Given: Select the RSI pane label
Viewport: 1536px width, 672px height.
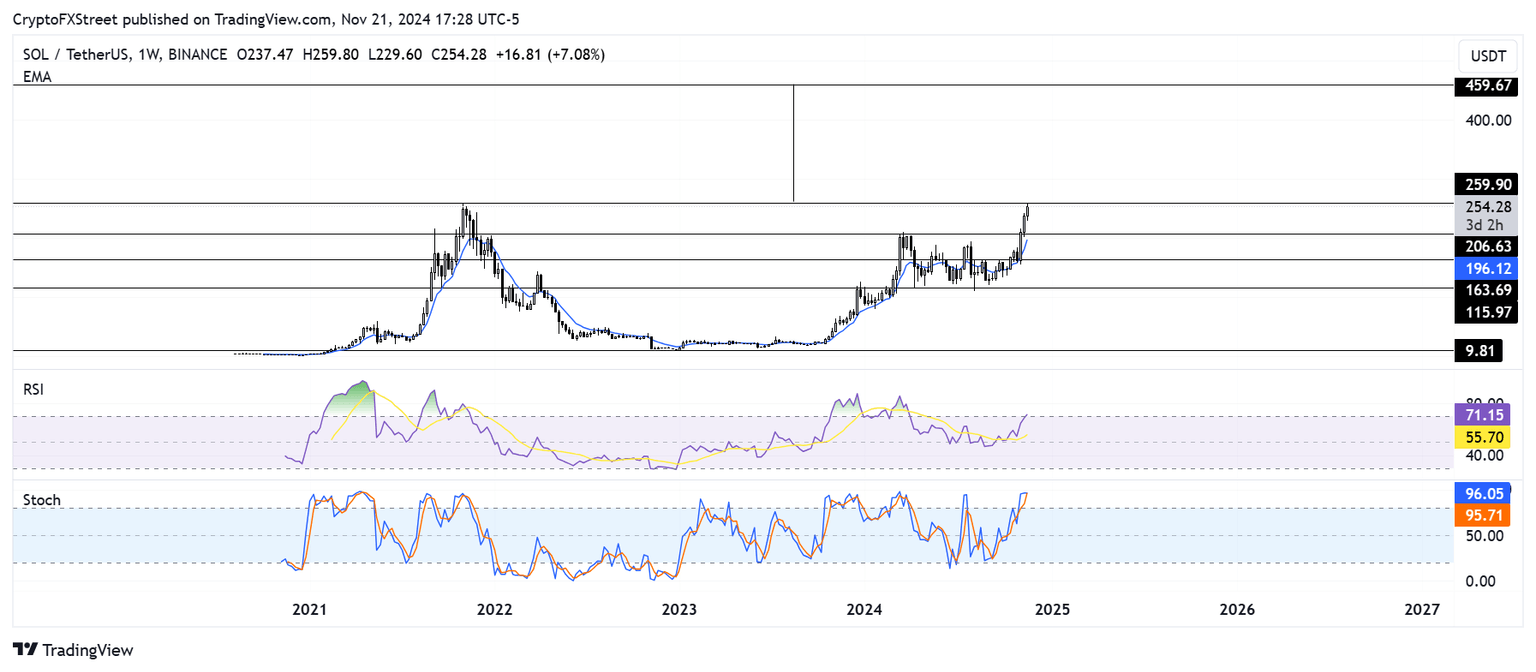Looking at the screenshot, I should tap(35, 390).
